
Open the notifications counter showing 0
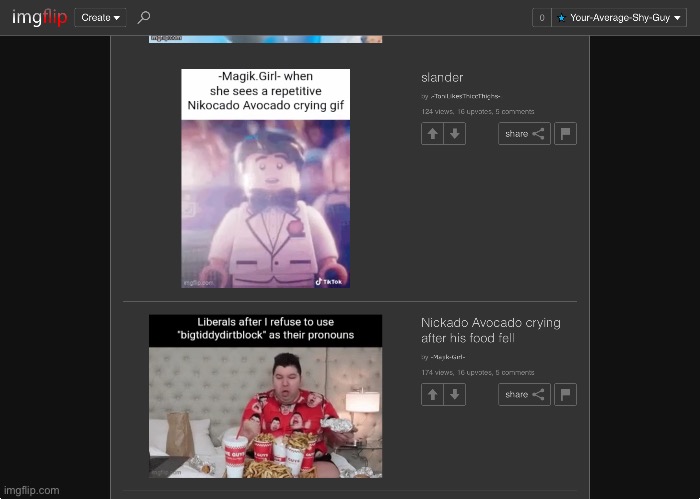pyautogui.click(x=542, y=18)
